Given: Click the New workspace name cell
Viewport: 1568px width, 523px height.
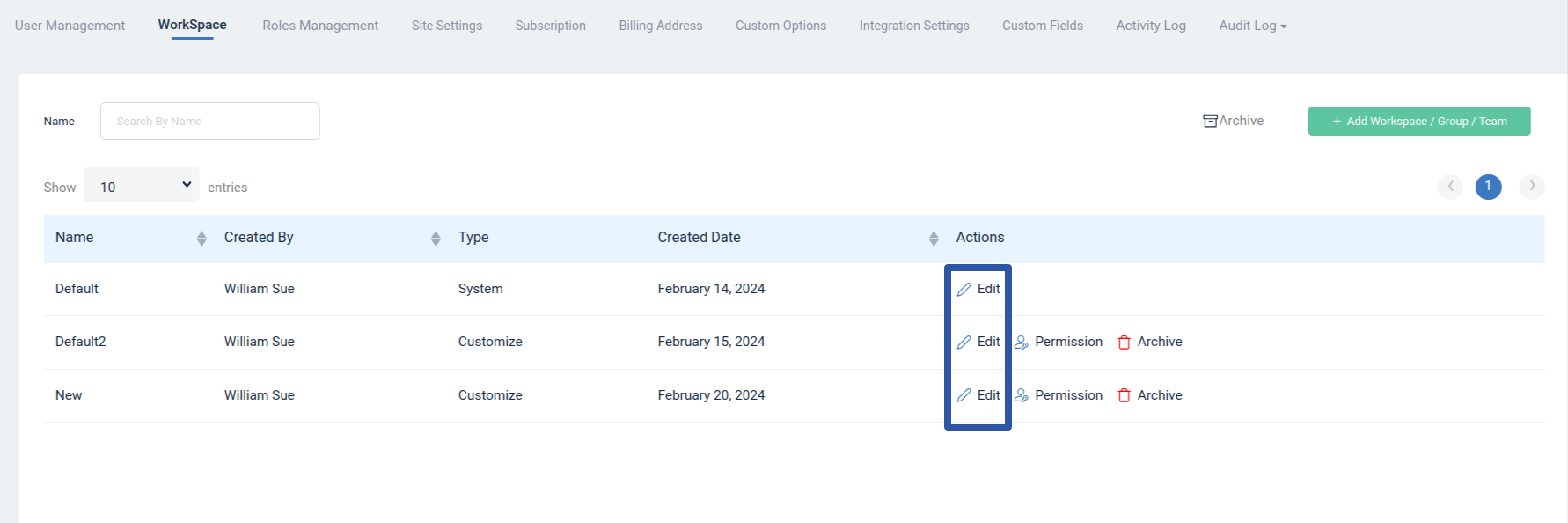Looking at the screenshot, I should coord(69,395).
